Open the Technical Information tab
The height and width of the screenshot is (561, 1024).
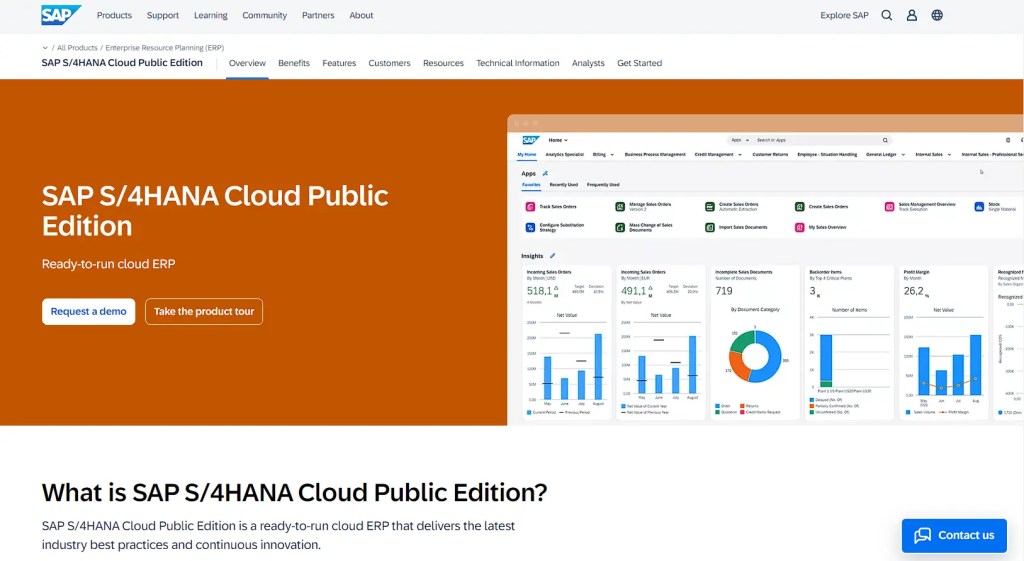point(517,63)
